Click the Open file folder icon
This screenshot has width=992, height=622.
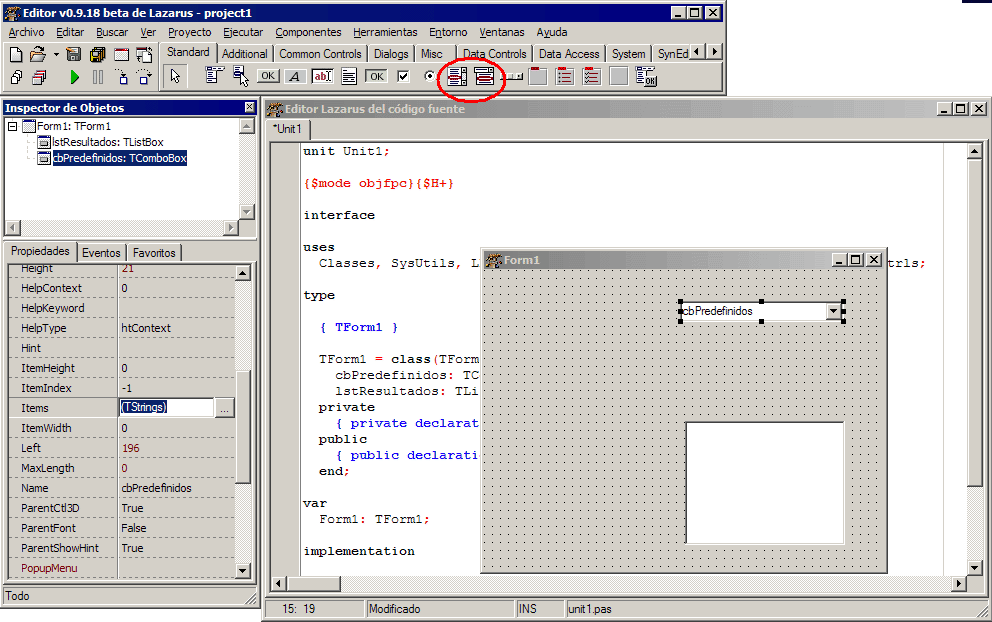pos(38,54)
